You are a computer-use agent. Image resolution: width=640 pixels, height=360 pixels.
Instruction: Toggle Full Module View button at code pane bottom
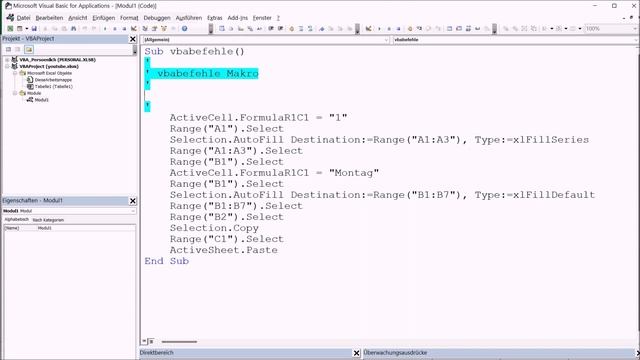[151, 341]
